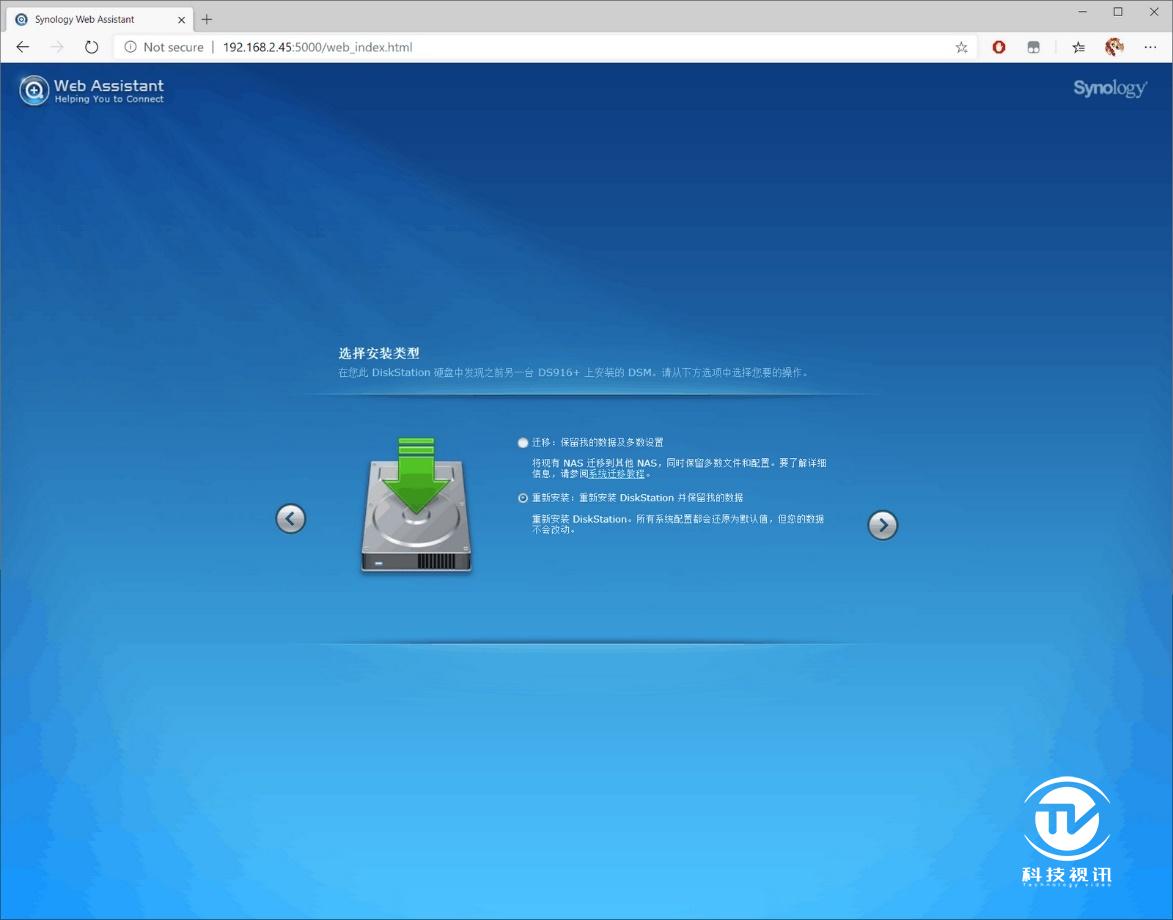
Task: Click the browser profile avatar icon
Action: point(1113,46)
